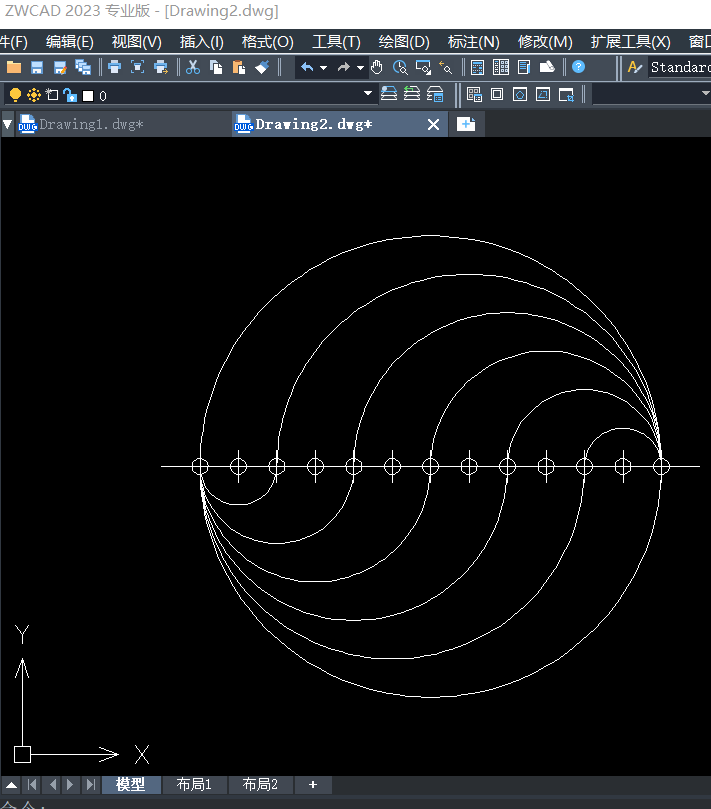Image resolution: width=711 pixels, height=809 pixels.
Task: Click the Save As icon with pencil
Action: [x=60, y=67]
